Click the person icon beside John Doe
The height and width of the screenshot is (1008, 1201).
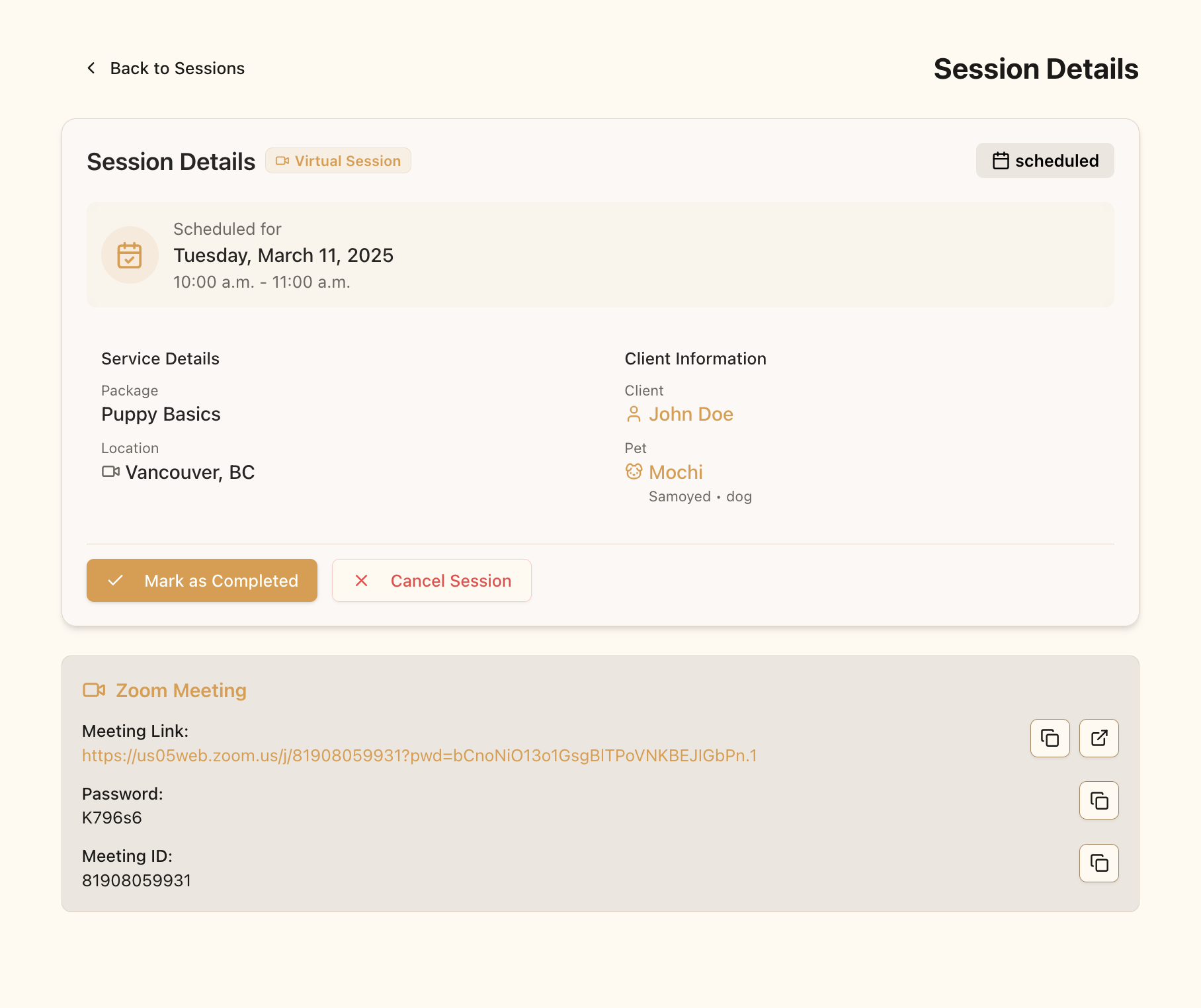coord(634,414)
